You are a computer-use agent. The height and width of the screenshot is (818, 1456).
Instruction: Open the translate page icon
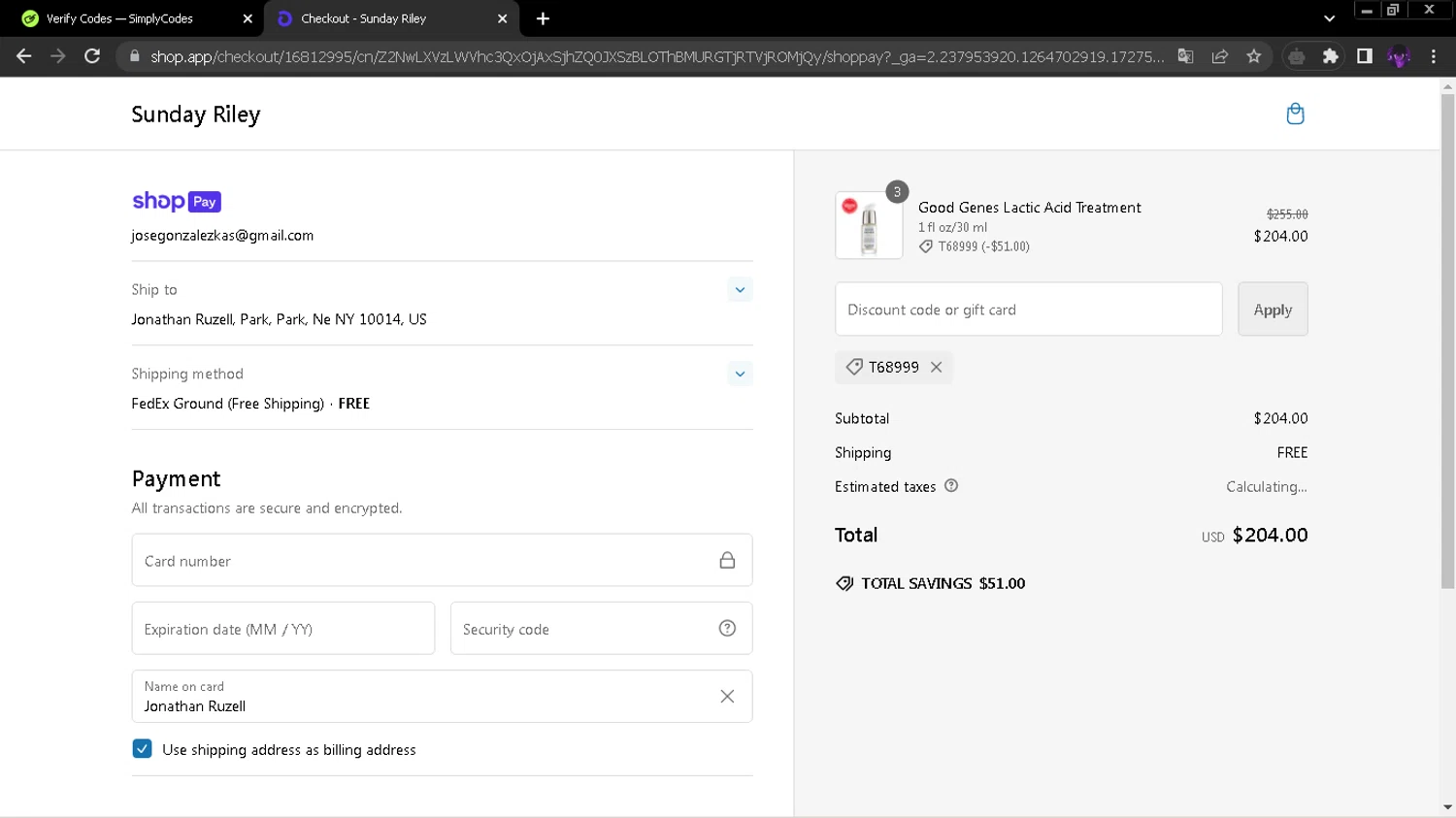coord(1185,56)
